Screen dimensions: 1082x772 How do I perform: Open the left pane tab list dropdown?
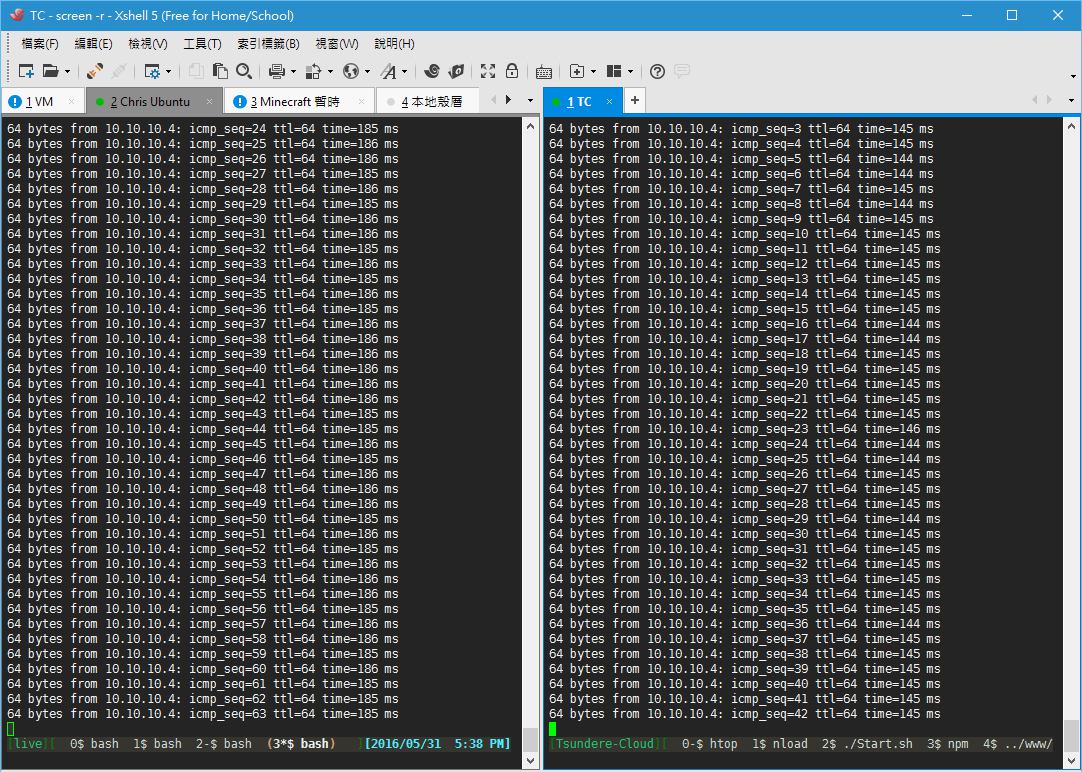527,100
